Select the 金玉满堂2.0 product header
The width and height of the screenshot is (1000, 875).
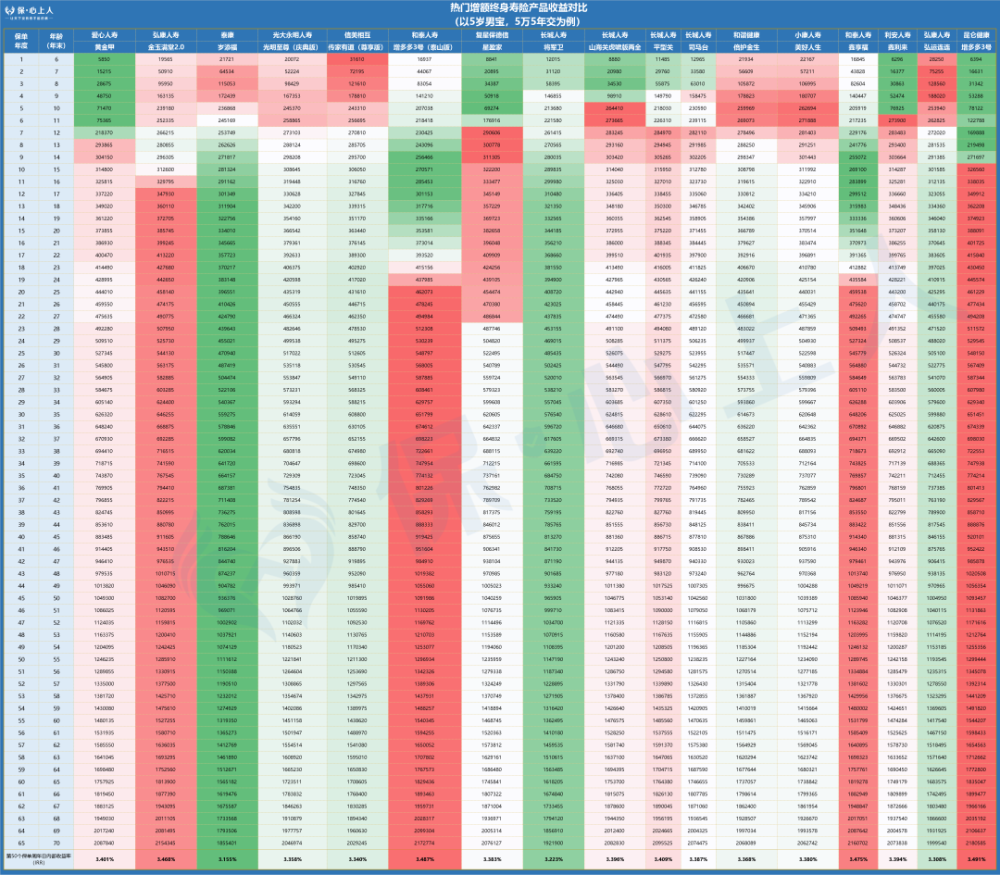[x=166, y=47]
